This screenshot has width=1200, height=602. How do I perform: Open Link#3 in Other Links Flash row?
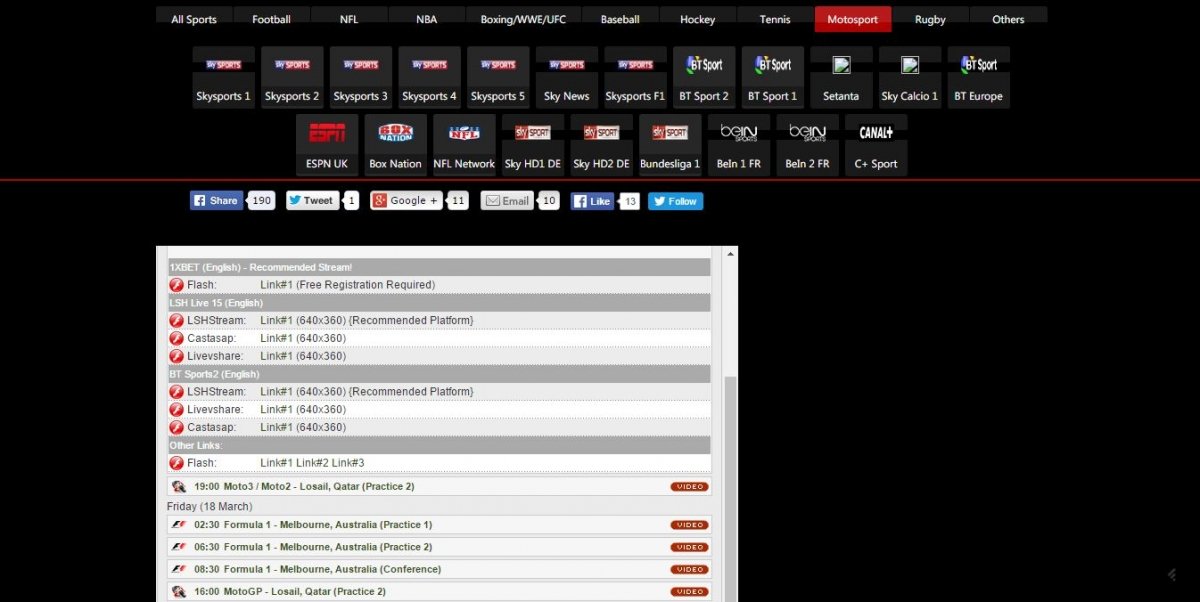pyautogui.click(x=348, y=463)
